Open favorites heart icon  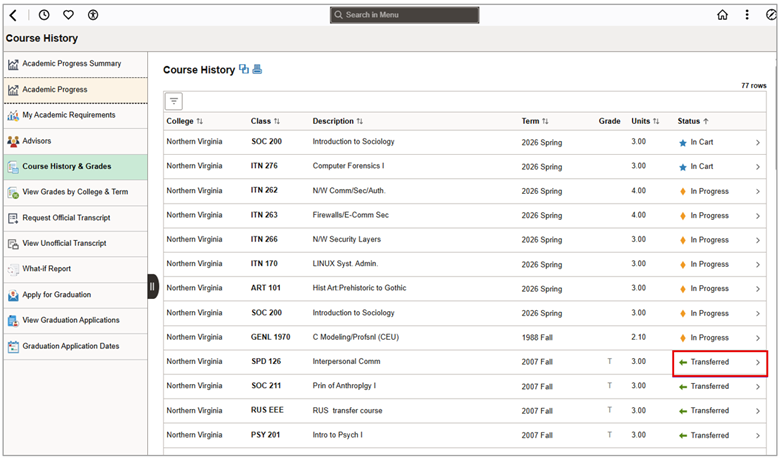tap(68, 15)
